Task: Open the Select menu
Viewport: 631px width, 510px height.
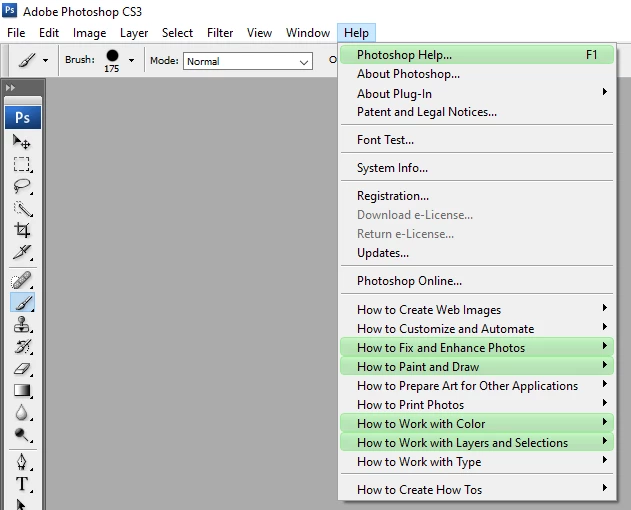Action: 177,33
